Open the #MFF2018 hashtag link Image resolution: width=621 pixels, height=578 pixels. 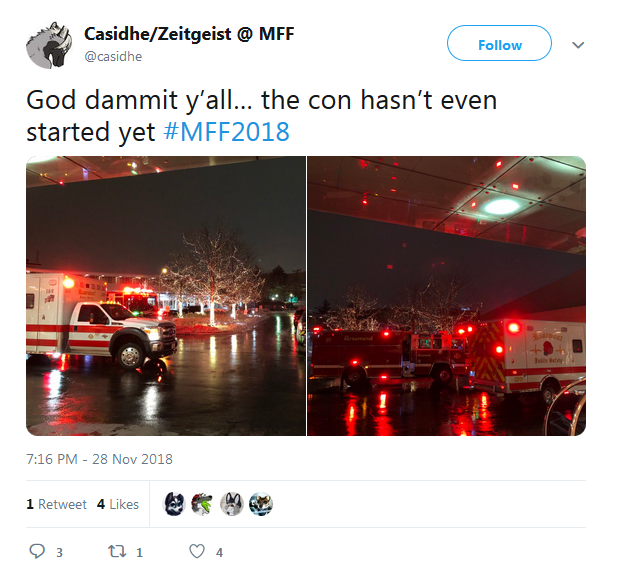227,132
